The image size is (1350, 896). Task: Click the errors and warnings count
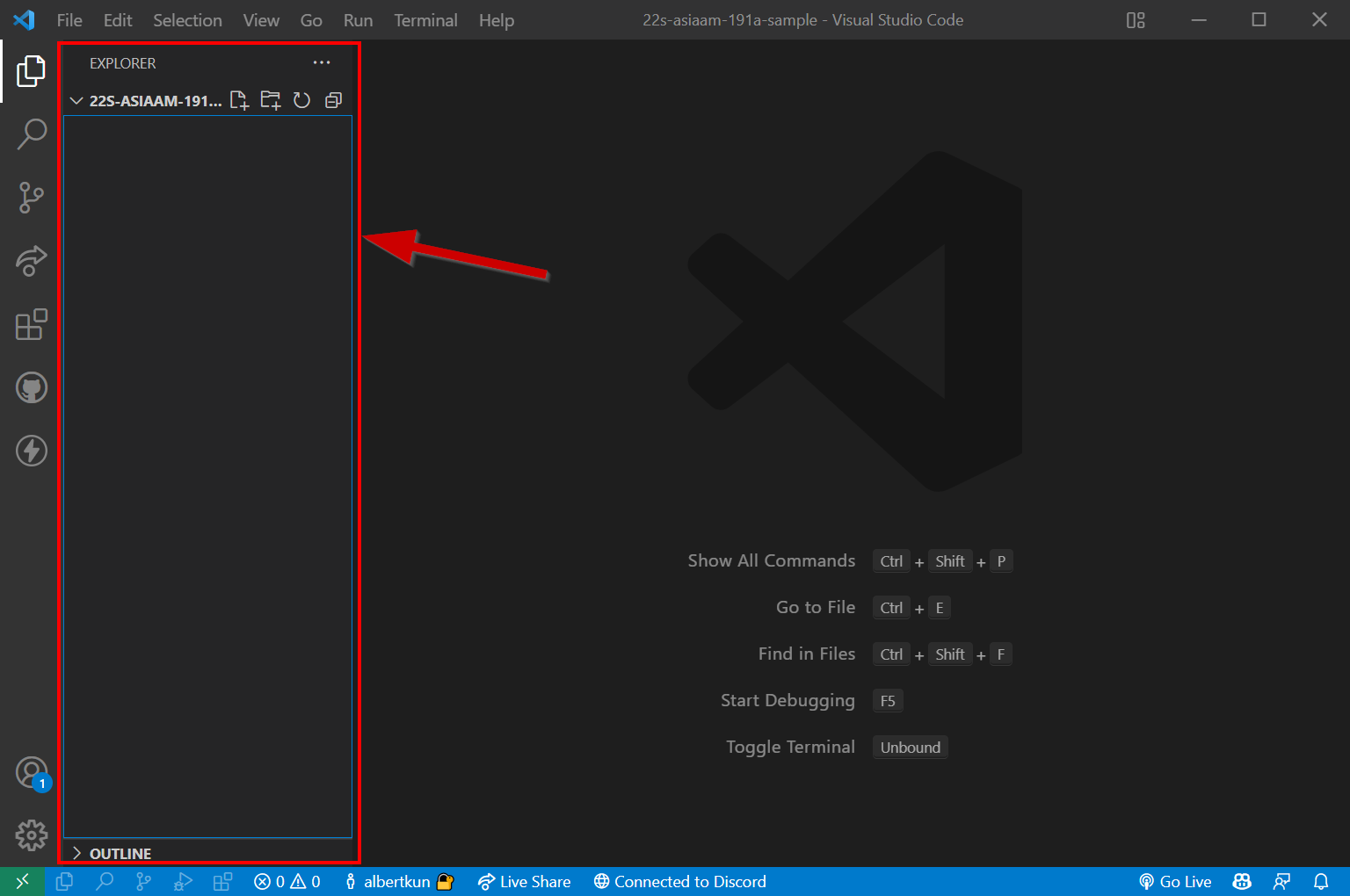point(287,882)
